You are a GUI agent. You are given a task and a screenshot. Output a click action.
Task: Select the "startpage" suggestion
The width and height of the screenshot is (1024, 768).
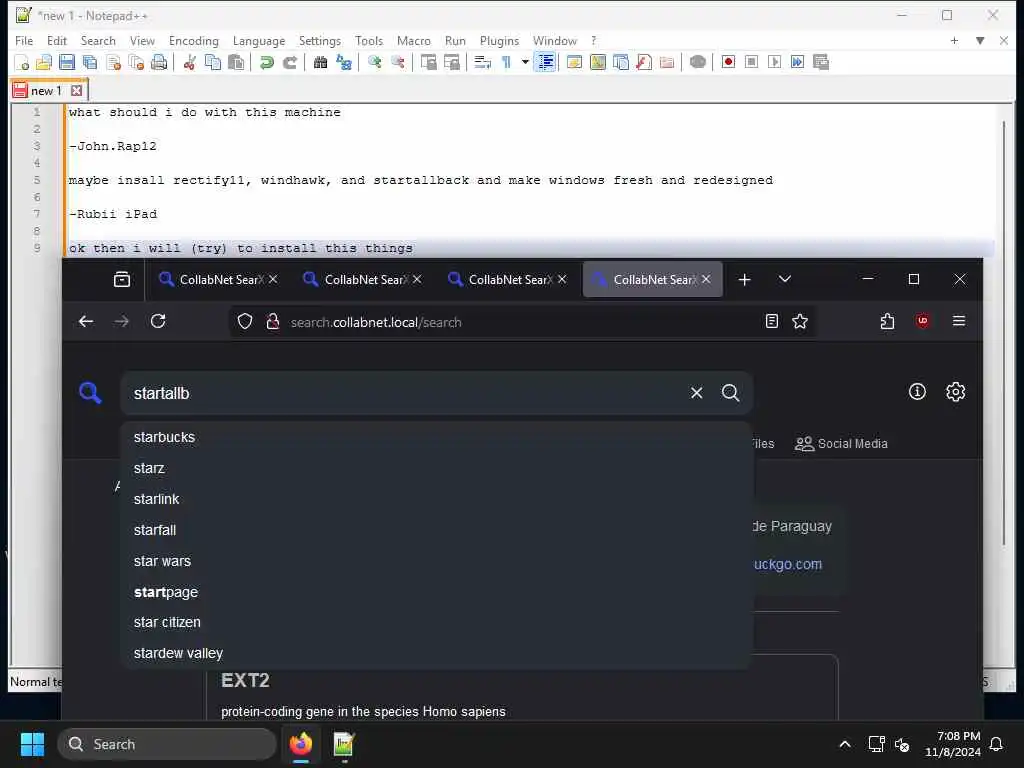[436, 592]
